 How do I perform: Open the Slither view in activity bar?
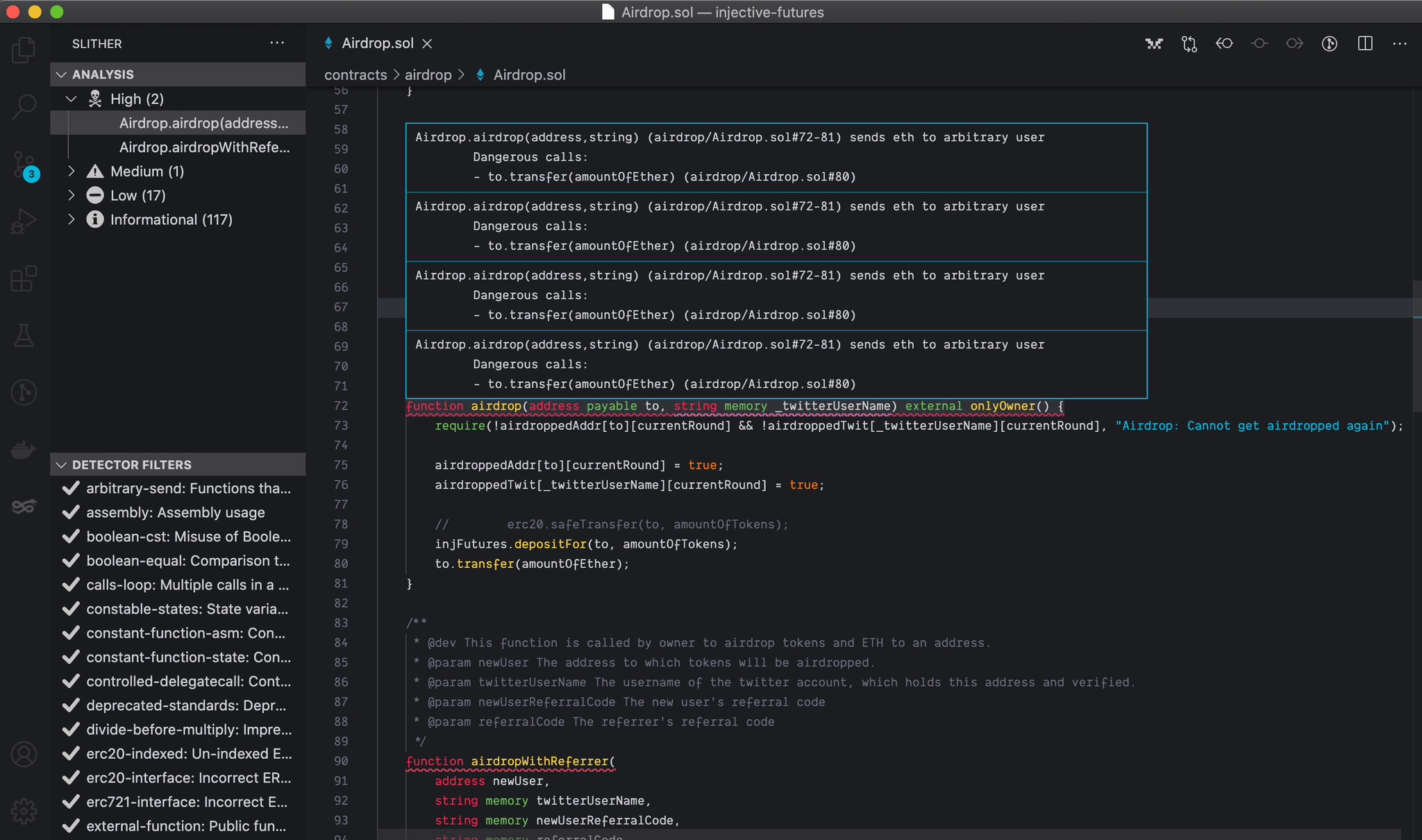coord(24,506)
